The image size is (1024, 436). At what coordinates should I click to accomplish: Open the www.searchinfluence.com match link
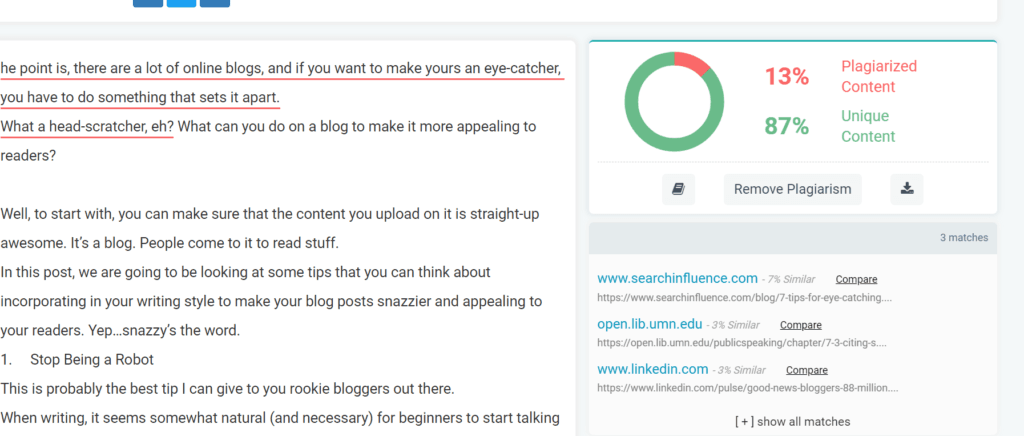click(x=677, y=278)
